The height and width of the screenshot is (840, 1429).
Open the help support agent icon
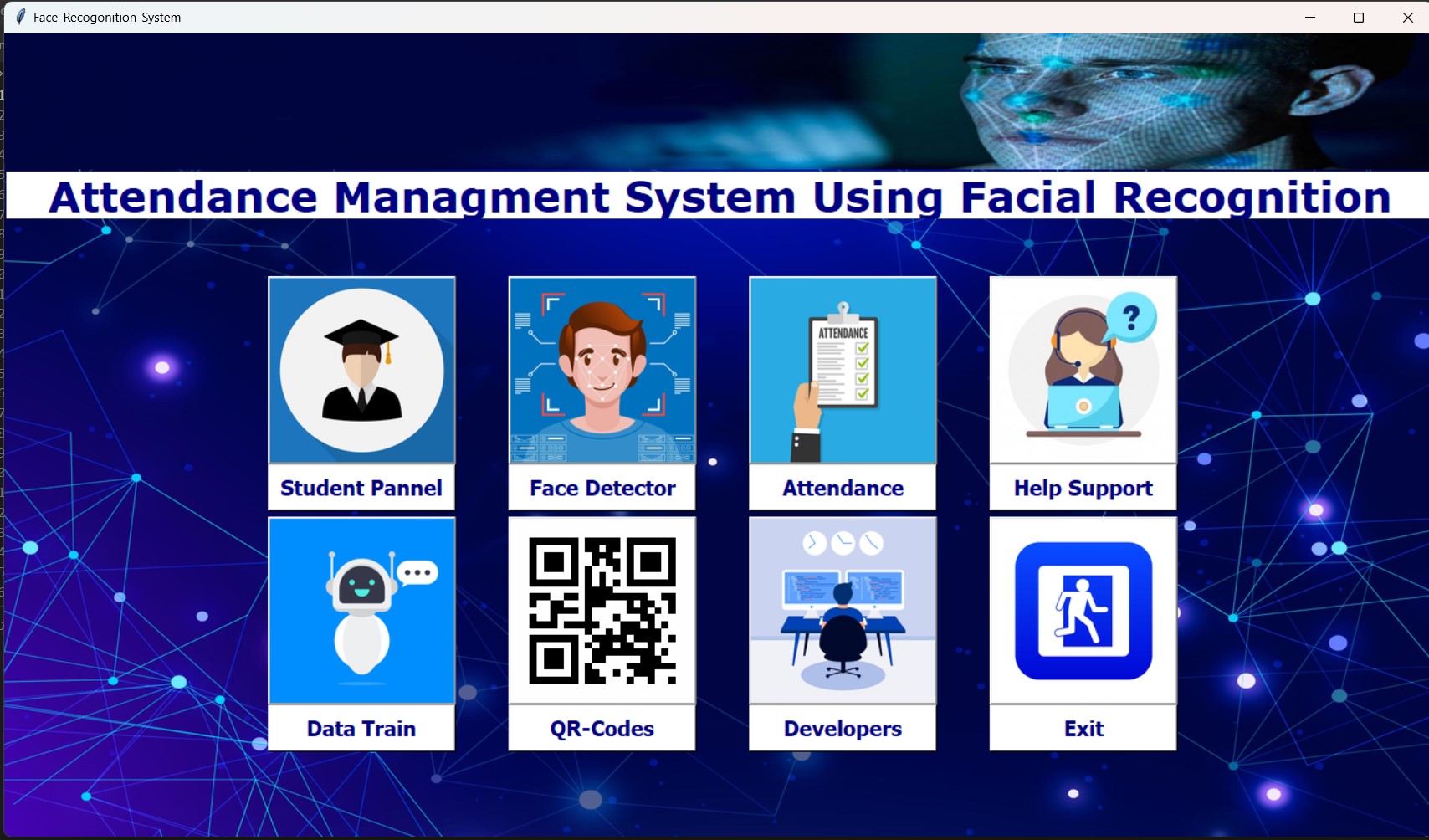(x=1083, y=370)
